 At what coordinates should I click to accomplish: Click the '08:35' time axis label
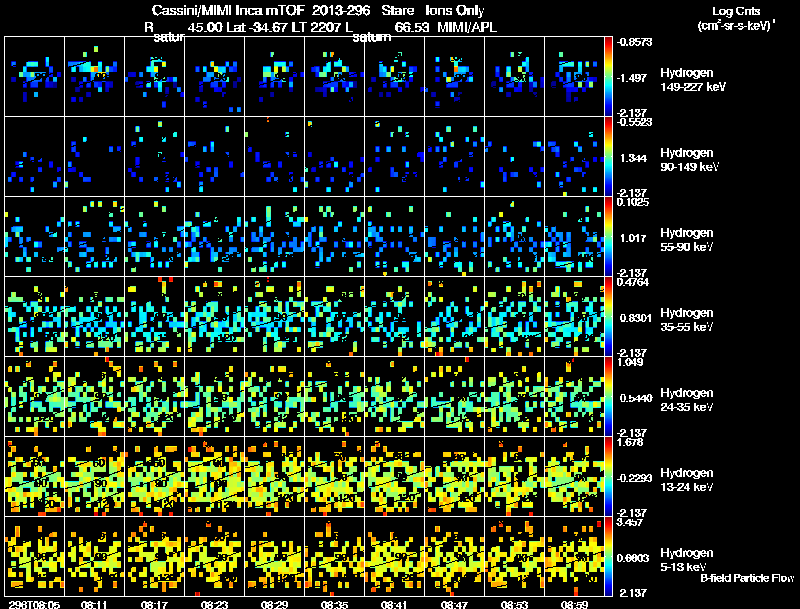click(x=334, y=605)
